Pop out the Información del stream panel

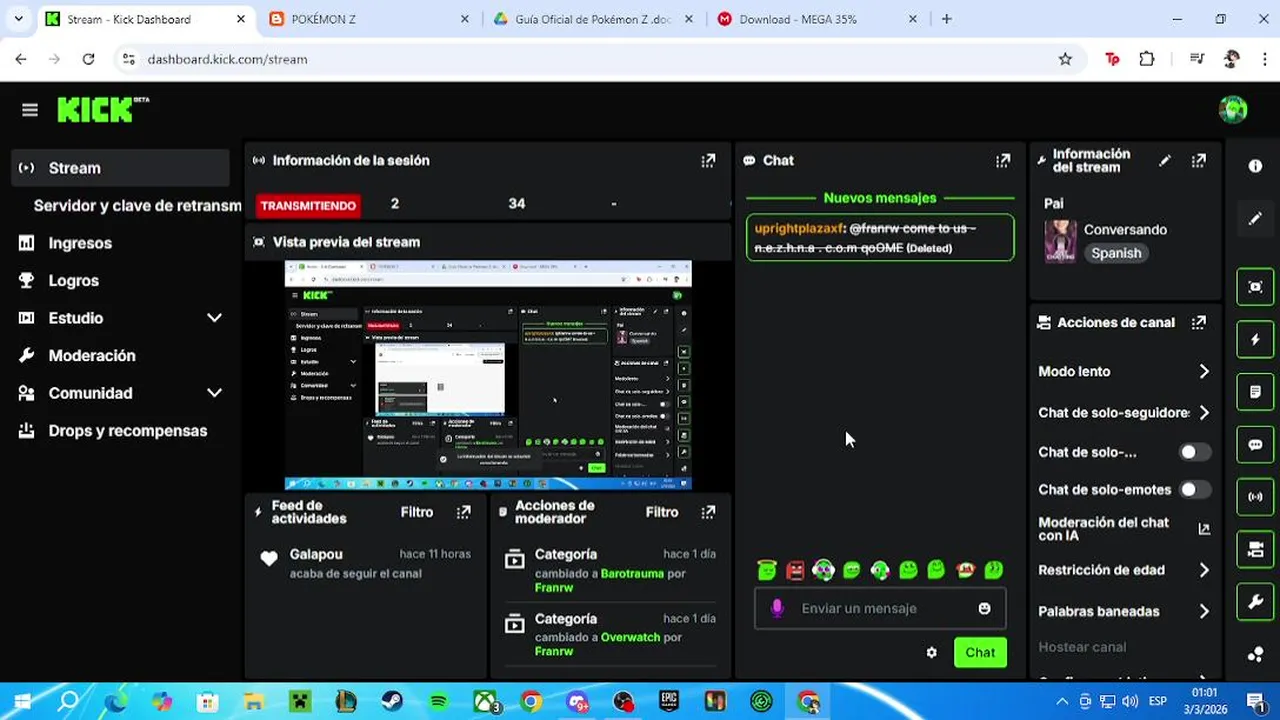point(1199,161)
